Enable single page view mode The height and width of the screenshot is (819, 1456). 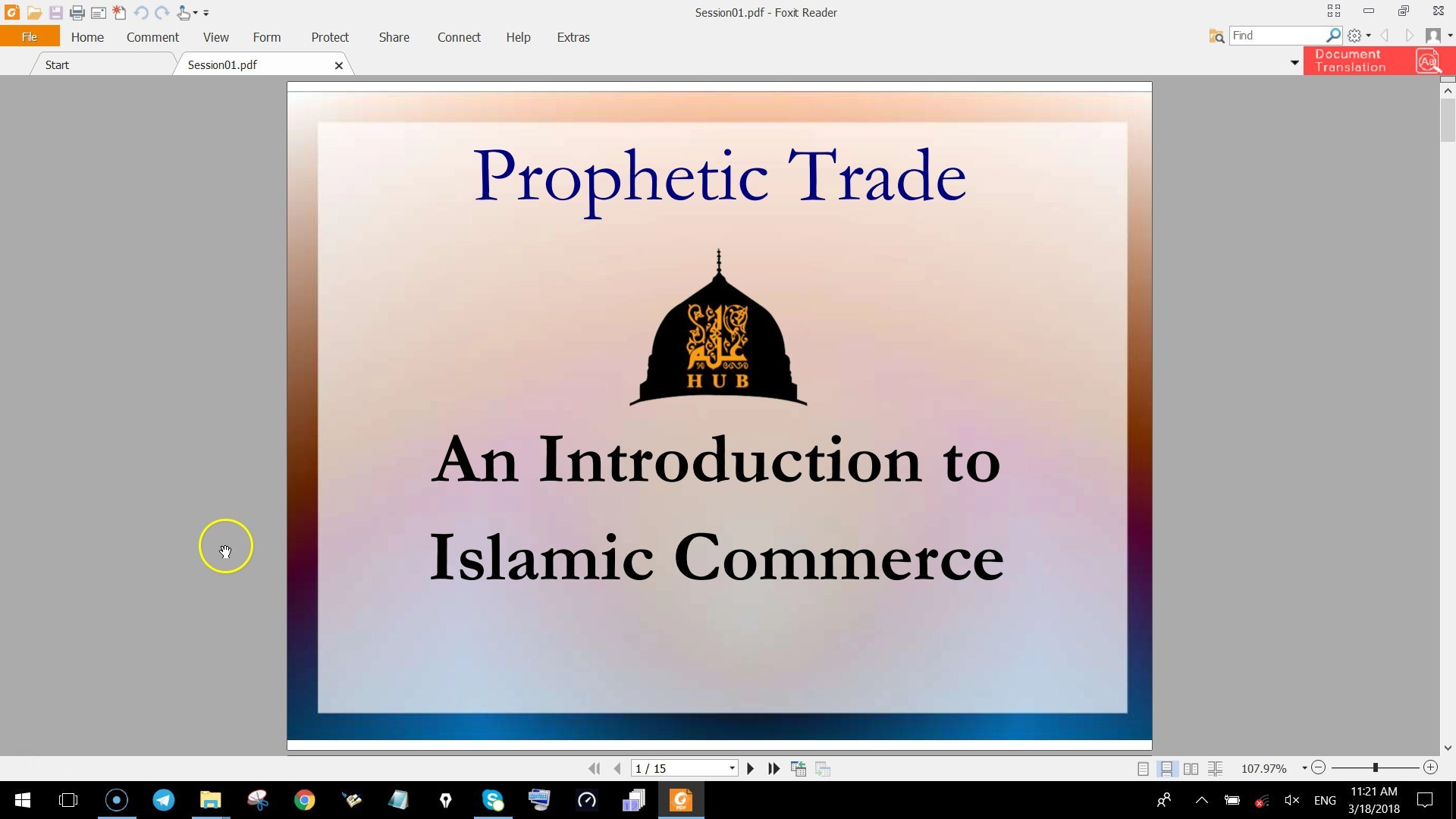click(1143, 768)
